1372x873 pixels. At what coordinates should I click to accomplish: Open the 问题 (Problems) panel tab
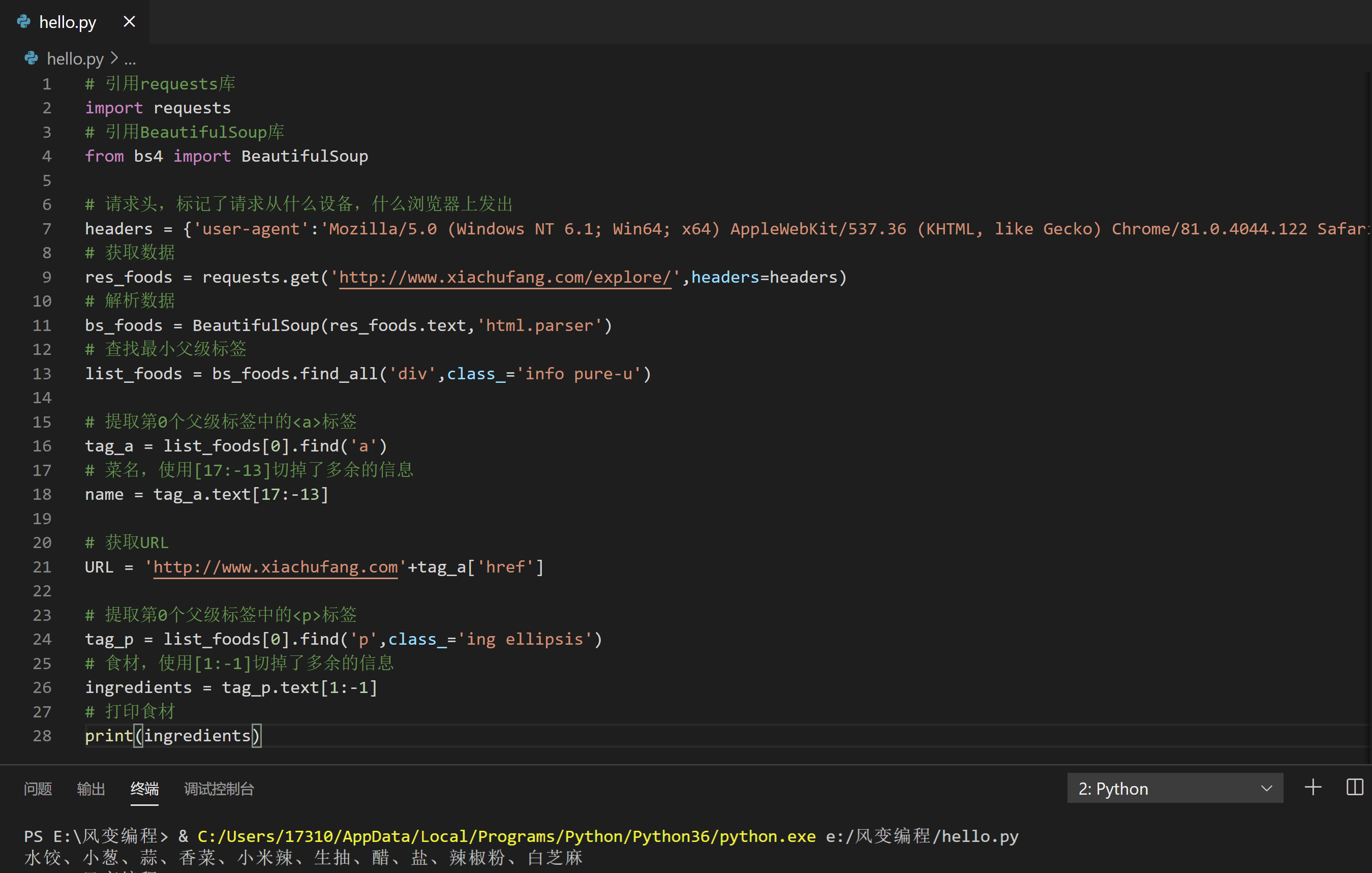38,789
